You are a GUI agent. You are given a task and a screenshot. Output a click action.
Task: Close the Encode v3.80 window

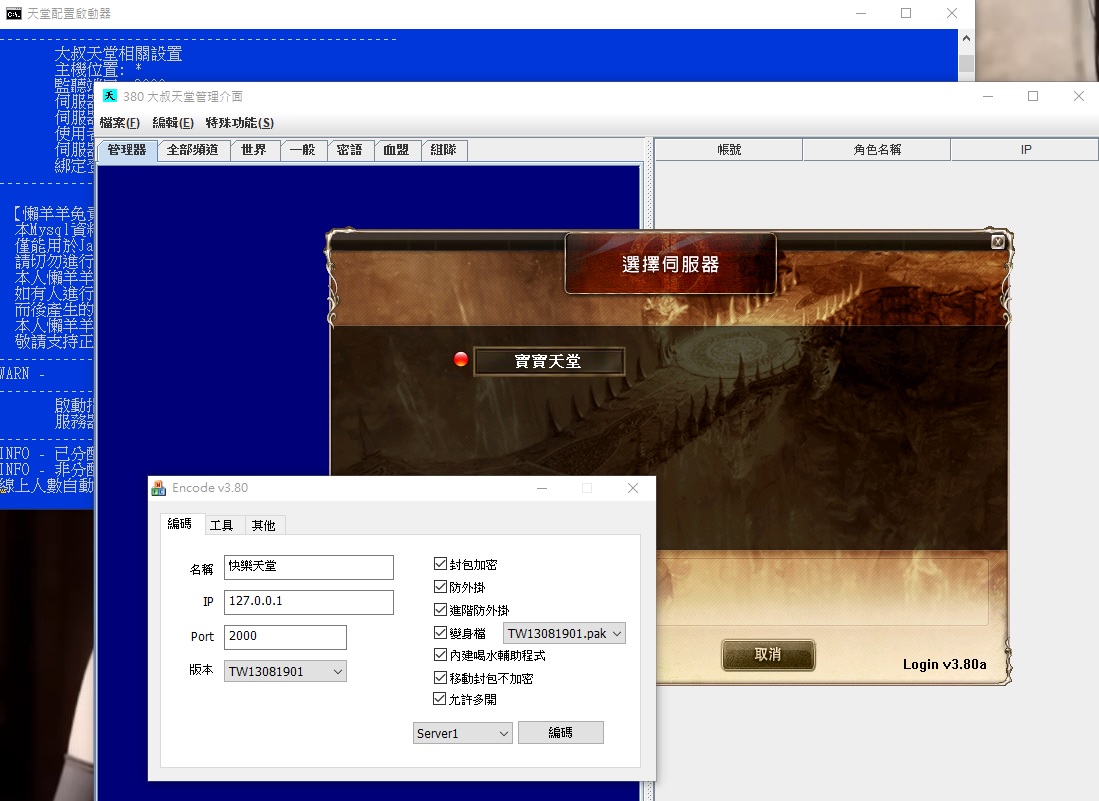633,488
